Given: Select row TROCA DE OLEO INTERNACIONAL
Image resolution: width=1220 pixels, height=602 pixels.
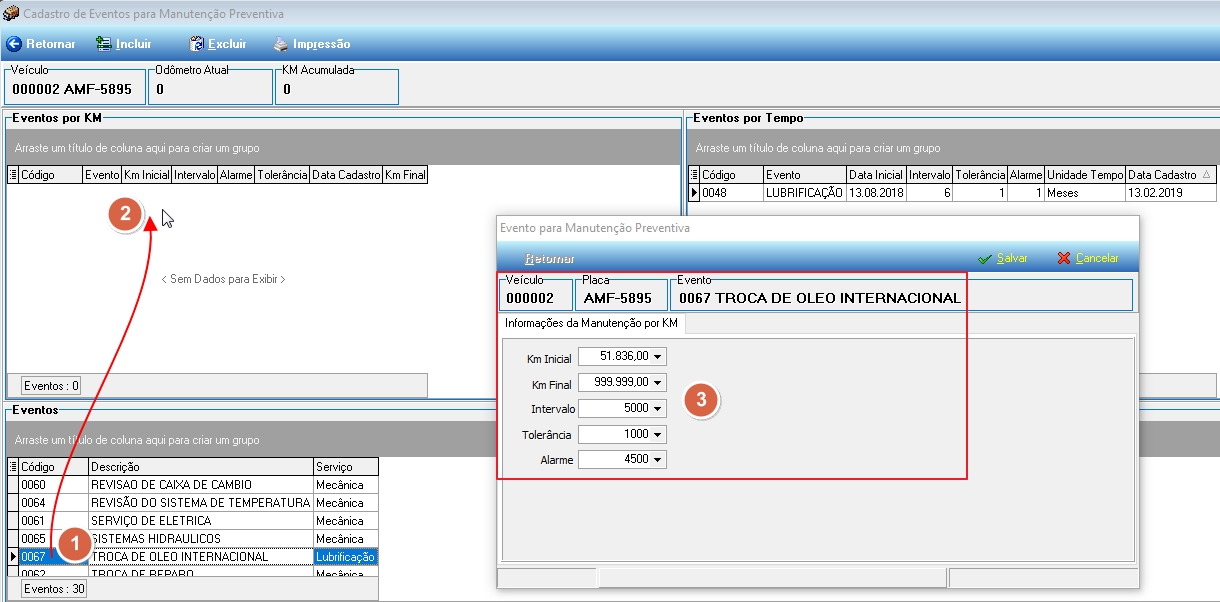Looking at the screenshot, I should (x=193, y=557).
